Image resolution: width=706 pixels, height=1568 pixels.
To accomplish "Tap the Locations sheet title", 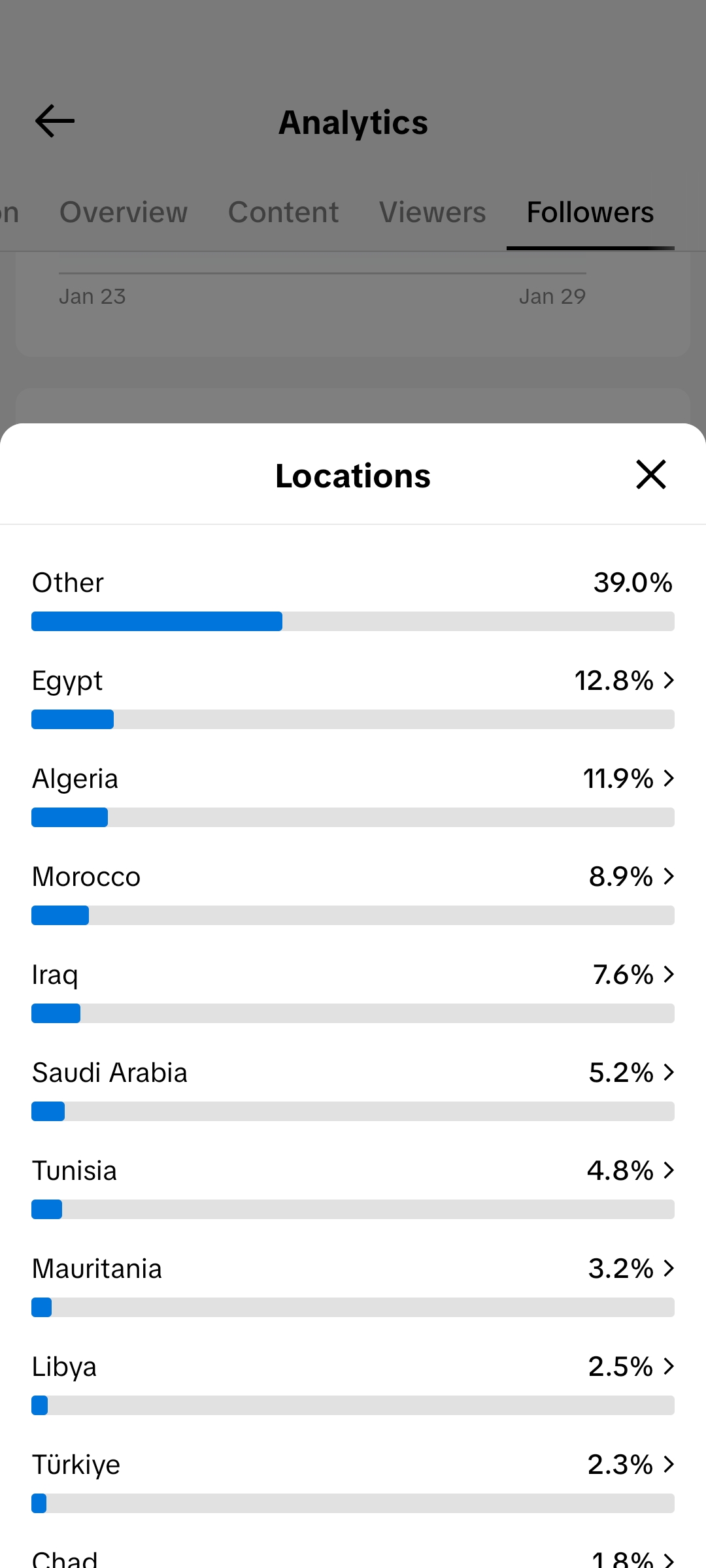I will pyautogui.click(x=353, y=476).
